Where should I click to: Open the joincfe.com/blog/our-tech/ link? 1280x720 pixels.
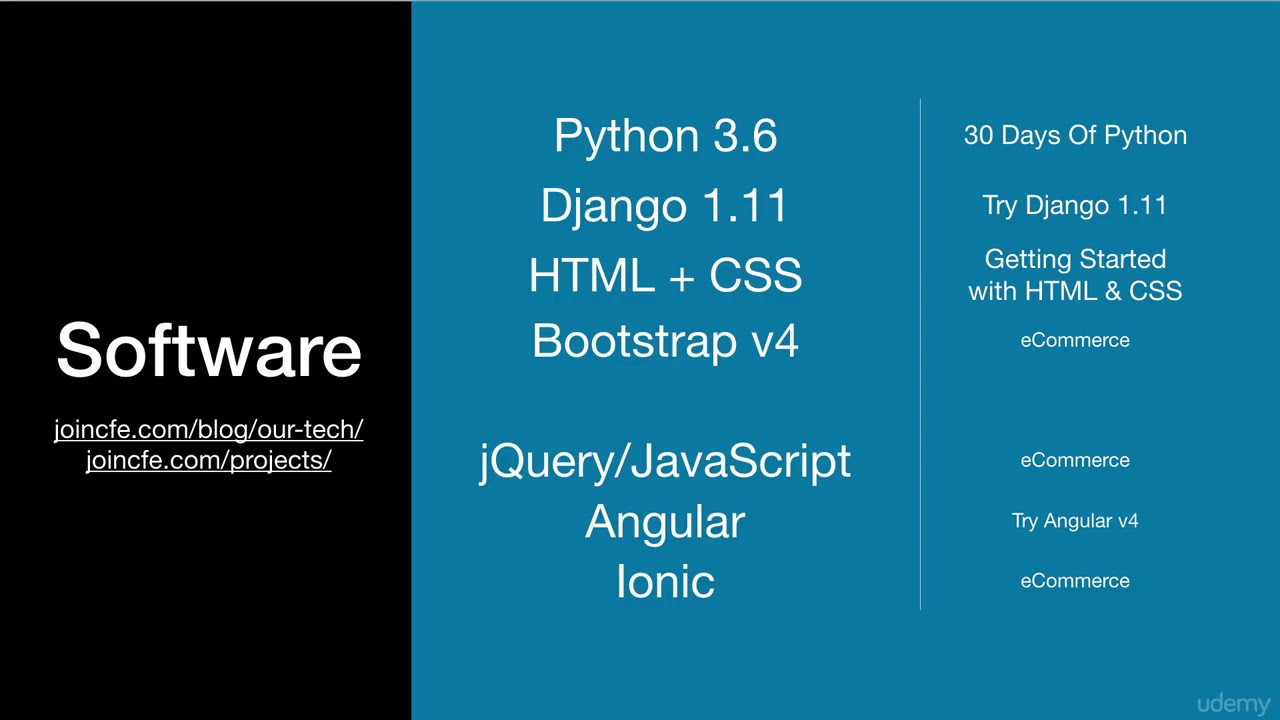208,430
